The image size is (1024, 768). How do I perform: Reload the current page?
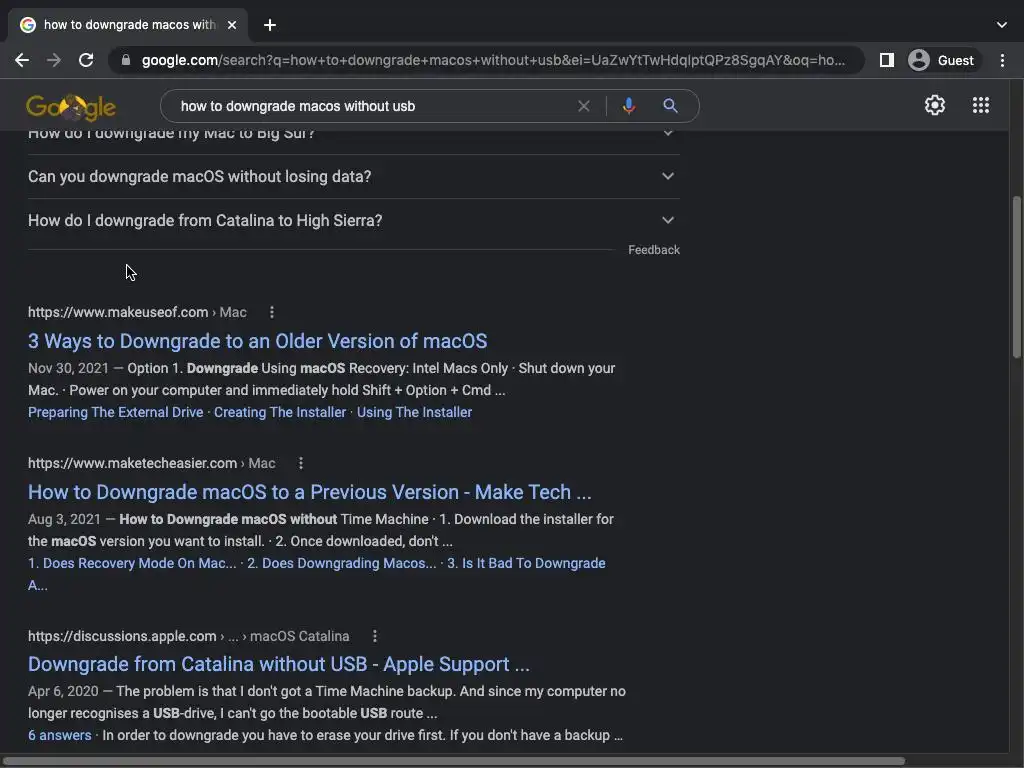point(86,60)
